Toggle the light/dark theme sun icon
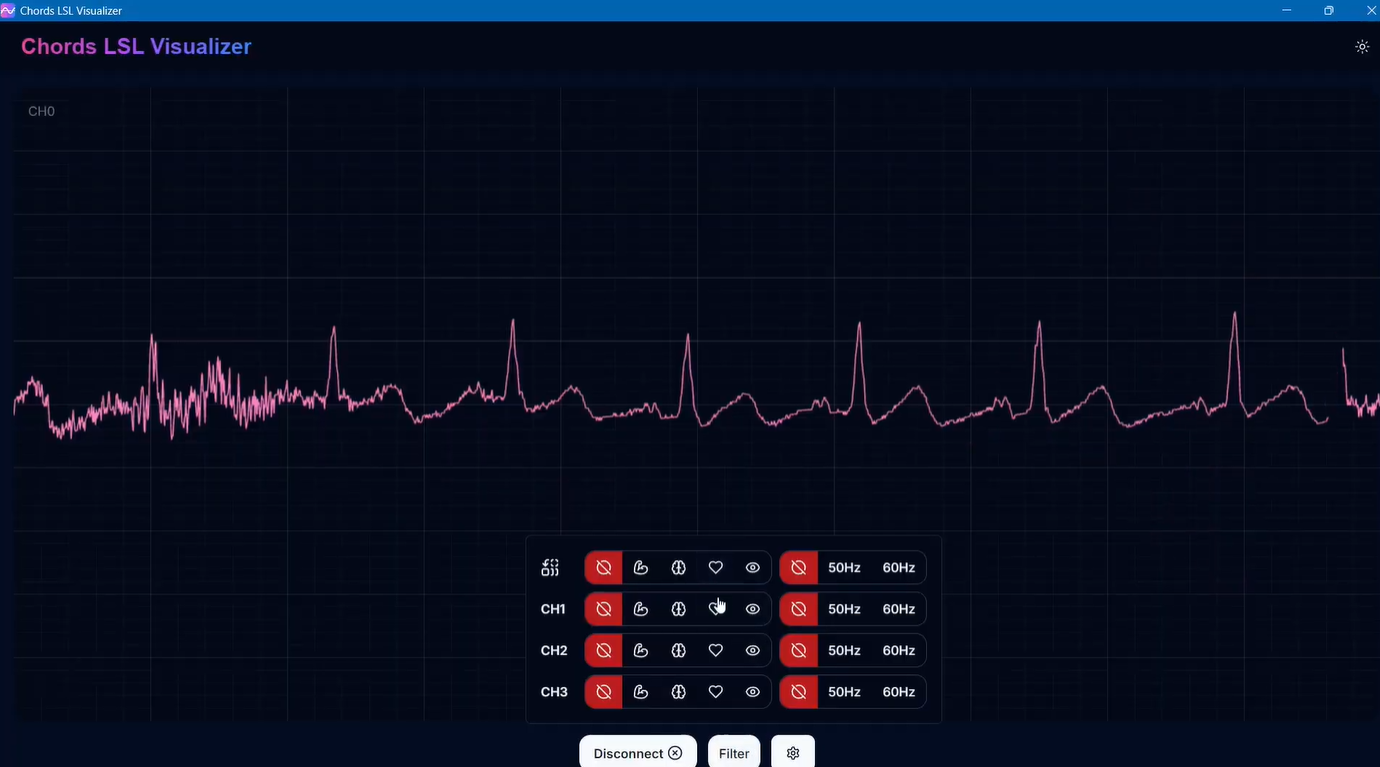 (x=1362, y=47)
